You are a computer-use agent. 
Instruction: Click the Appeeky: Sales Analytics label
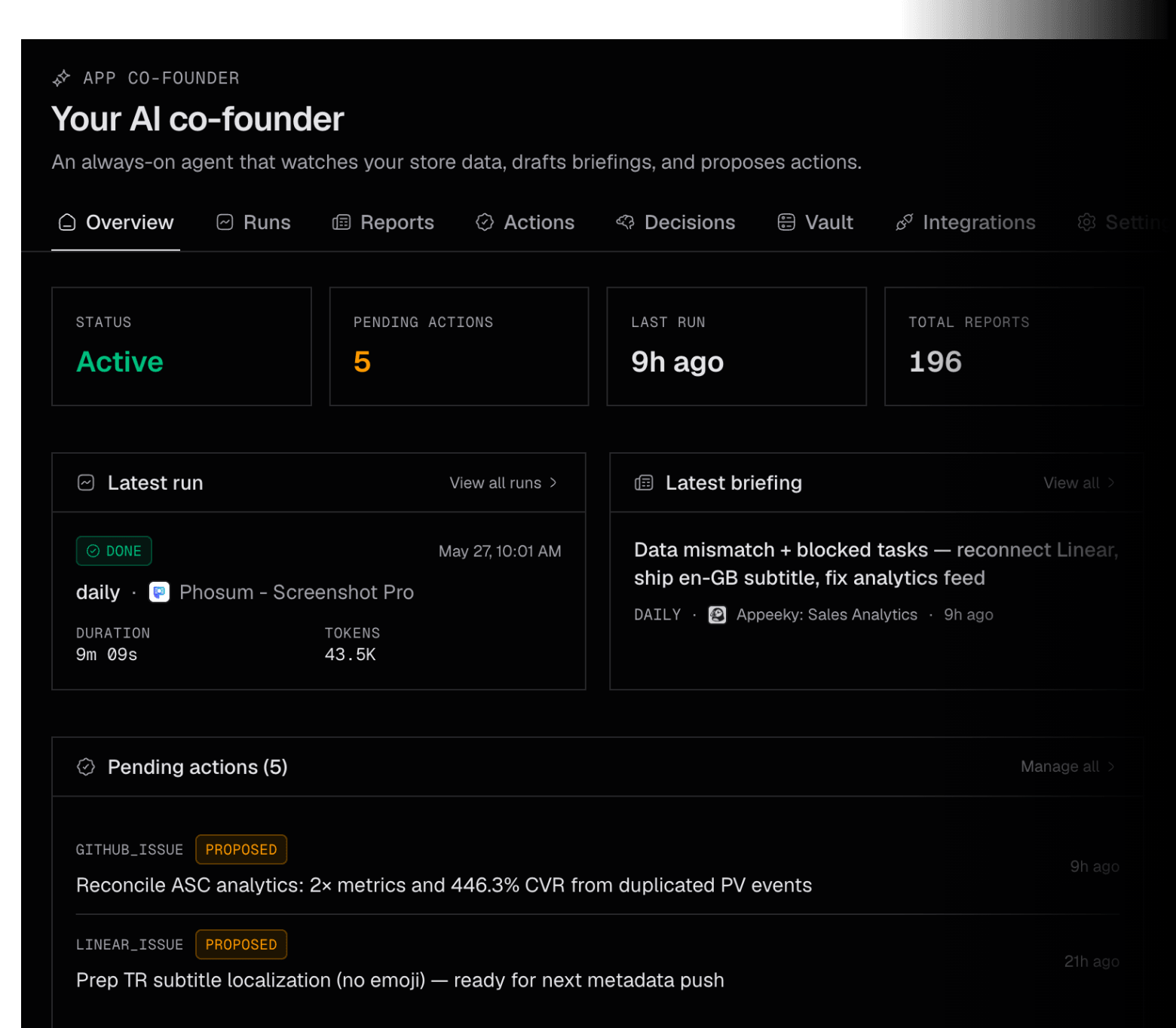(x=827, y=615)
